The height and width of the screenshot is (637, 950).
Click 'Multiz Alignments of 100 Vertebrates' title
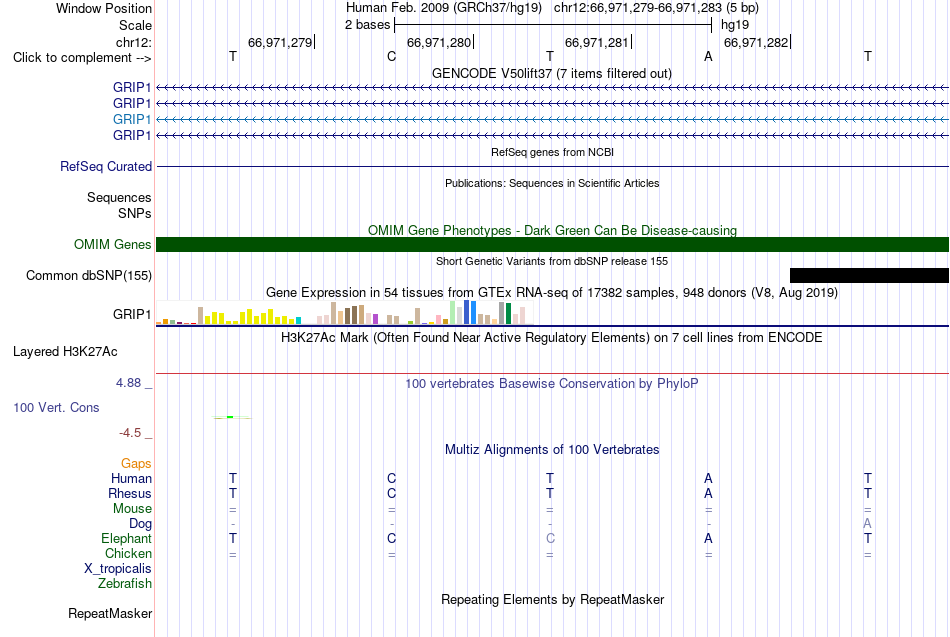552,450
